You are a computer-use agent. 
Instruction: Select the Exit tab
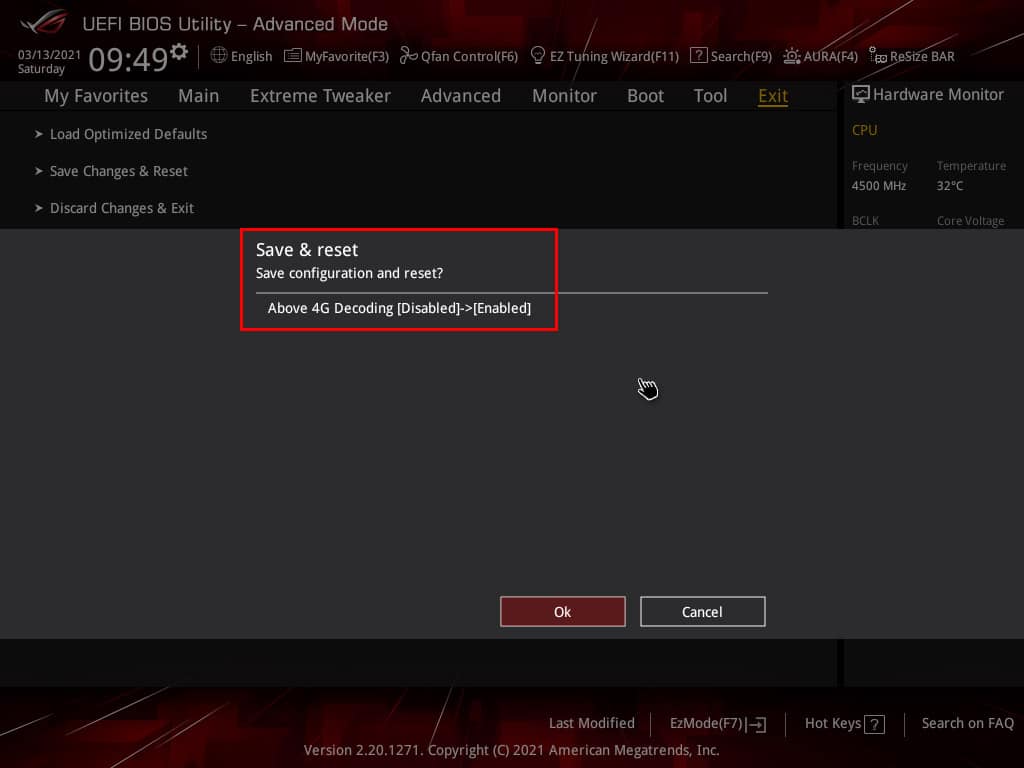[x=773, y=96]
